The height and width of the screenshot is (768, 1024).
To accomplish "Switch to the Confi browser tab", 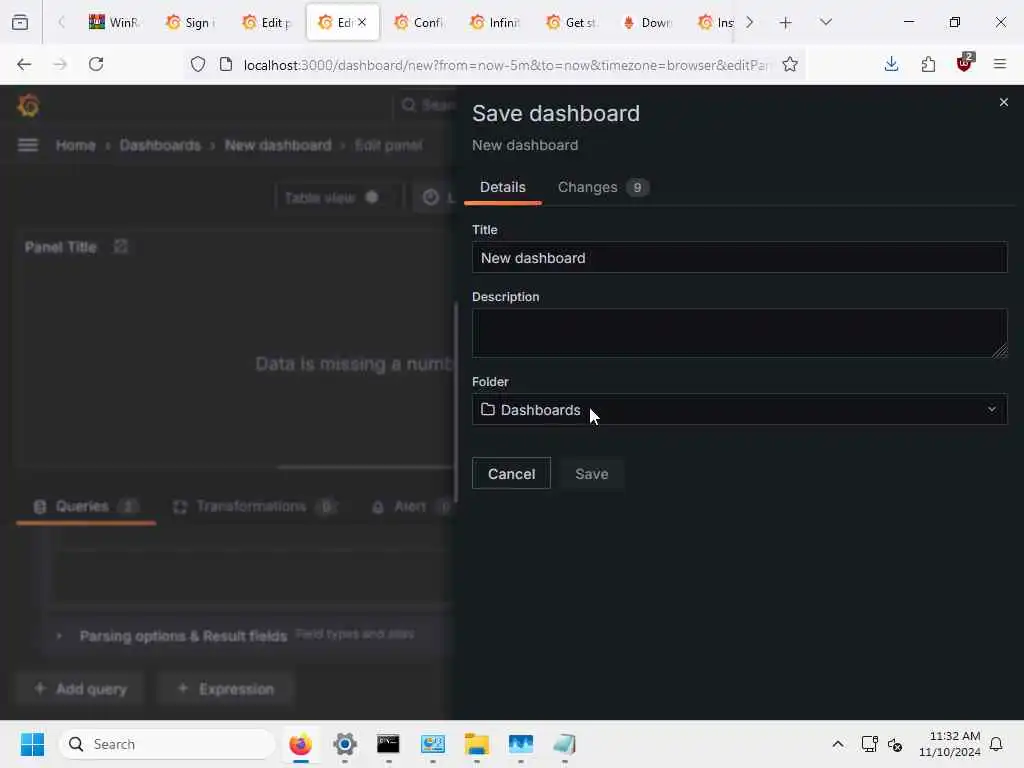I will [419, 22].
